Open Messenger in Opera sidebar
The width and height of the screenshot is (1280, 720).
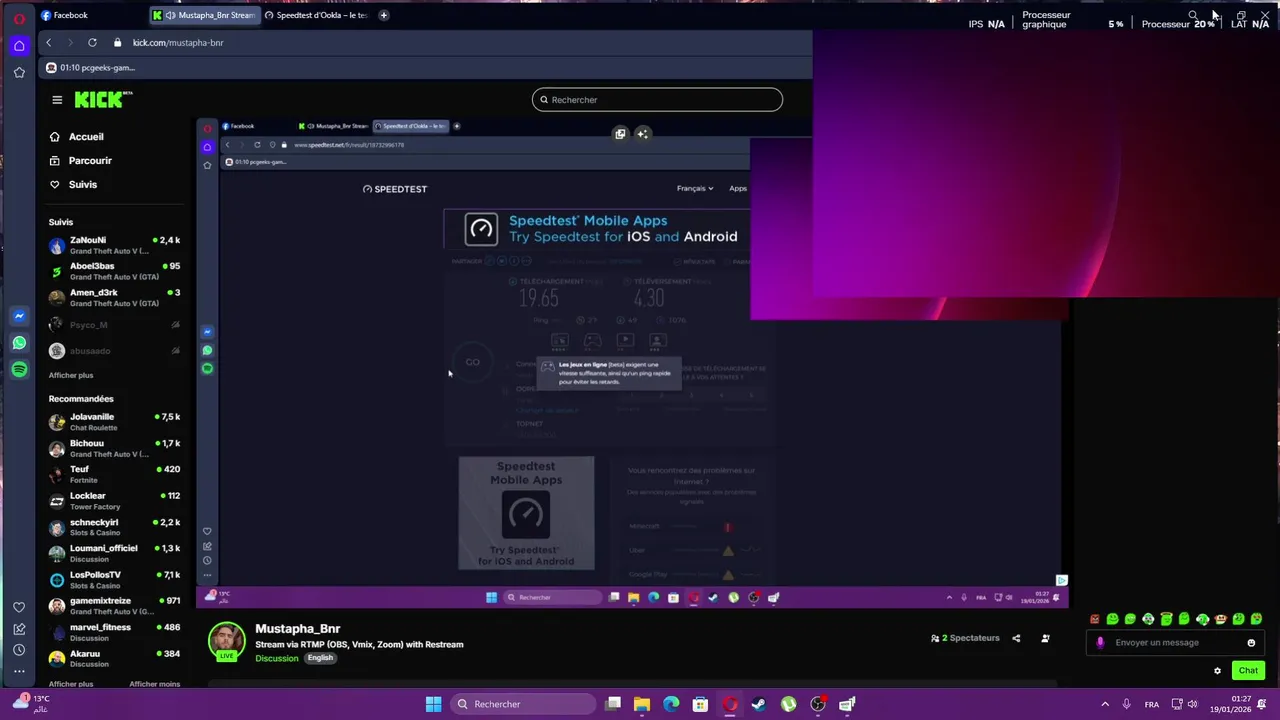[x=19, y=316]
